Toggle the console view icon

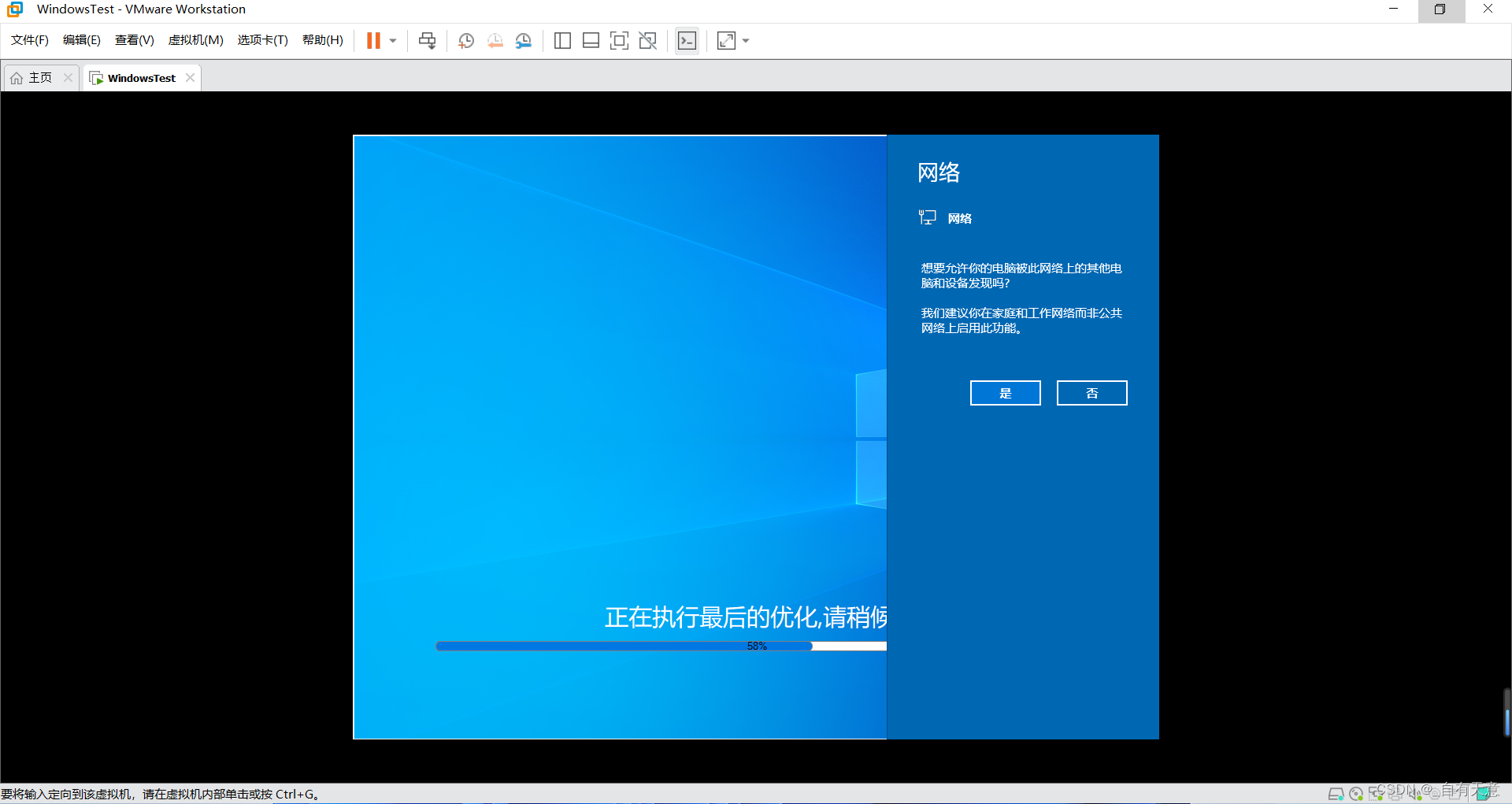pos(687,41)
